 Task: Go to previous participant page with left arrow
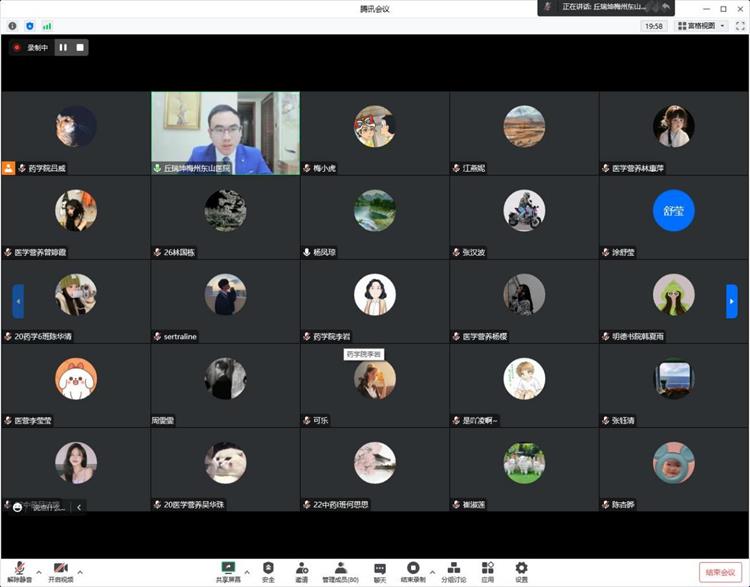click(x=18, y=301)
